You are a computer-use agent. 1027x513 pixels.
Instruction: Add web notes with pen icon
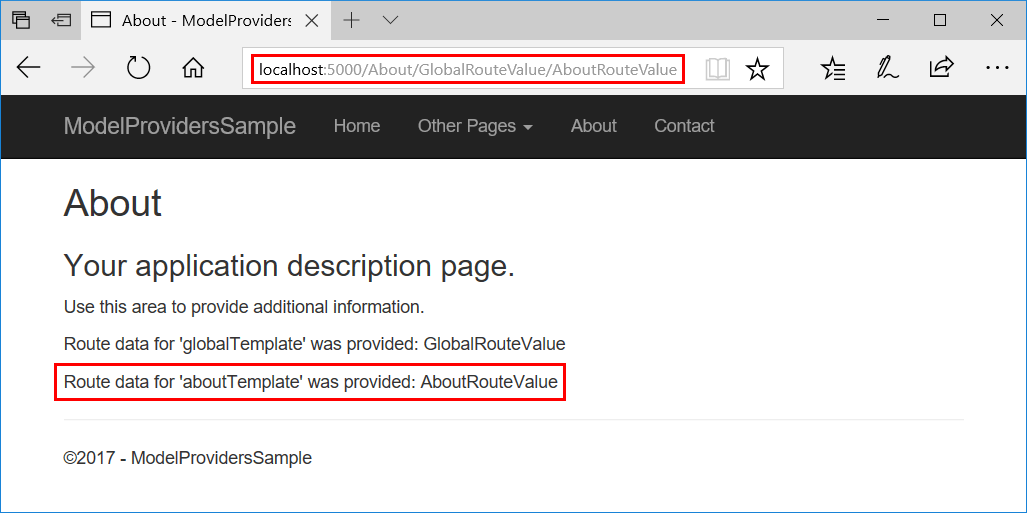point(887,68)
